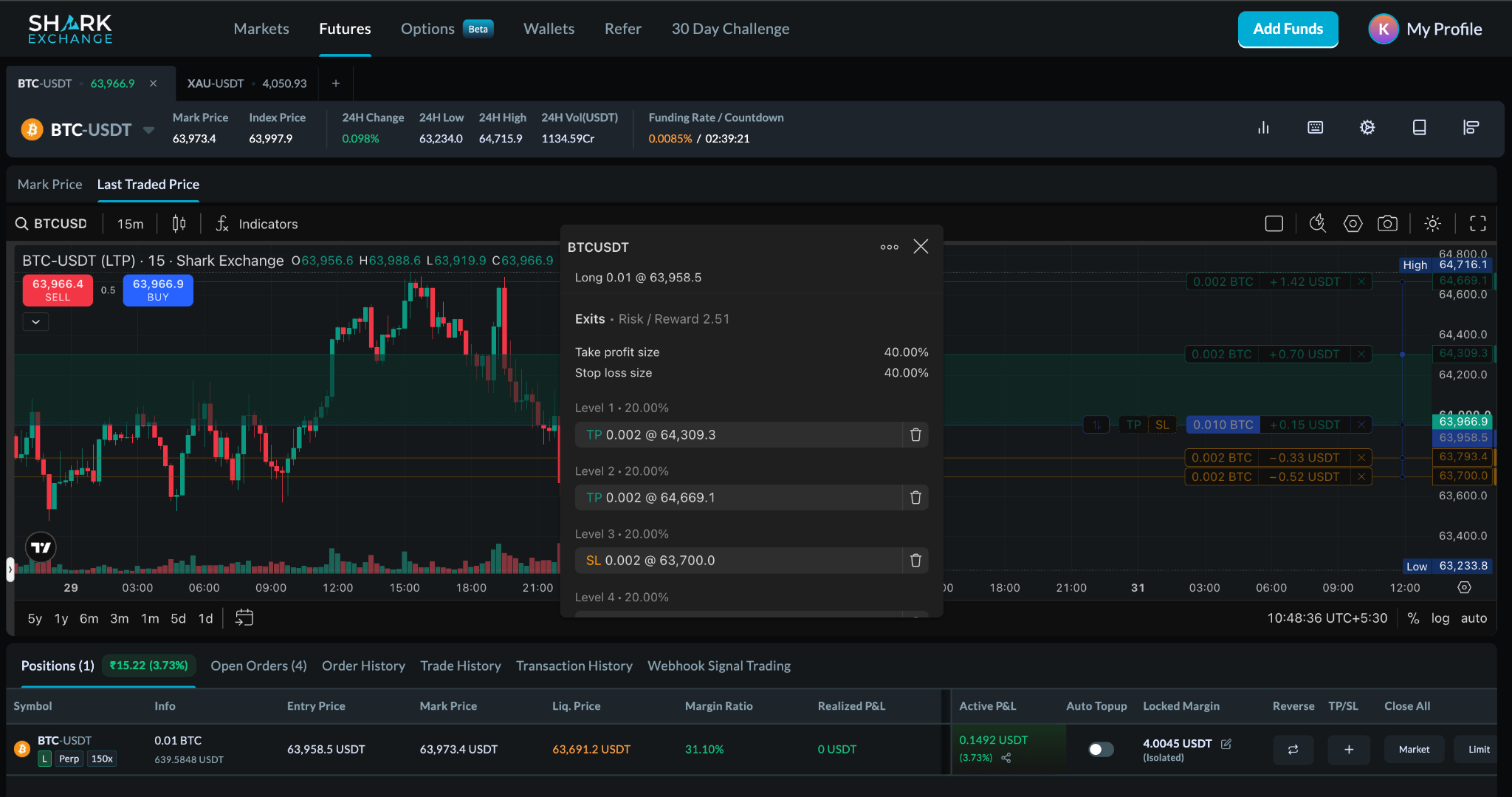Reverse the BTC-USDT position

[1293, 749]
